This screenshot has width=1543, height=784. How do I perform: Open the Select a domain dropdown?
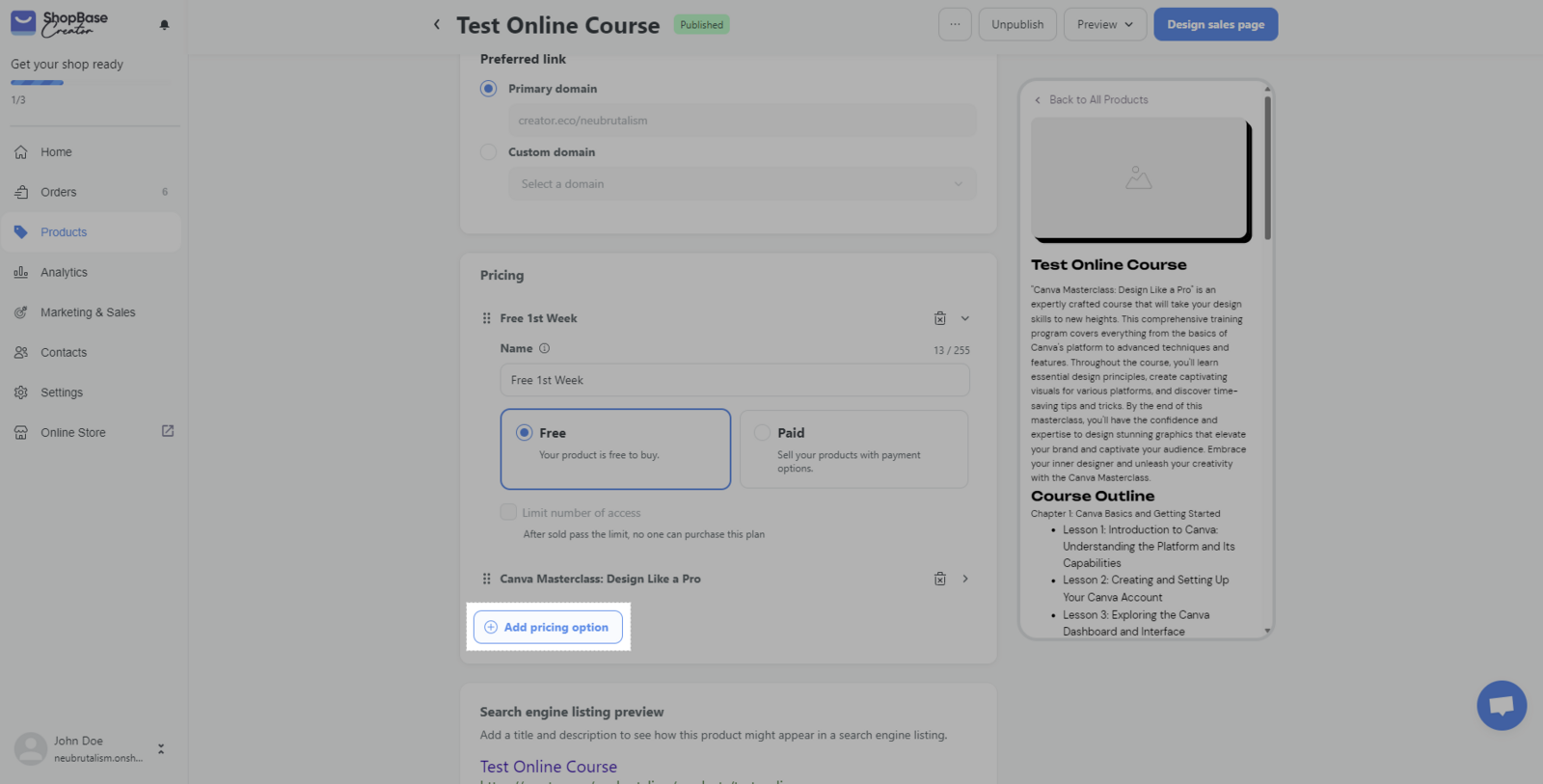(x=743, y=184)
